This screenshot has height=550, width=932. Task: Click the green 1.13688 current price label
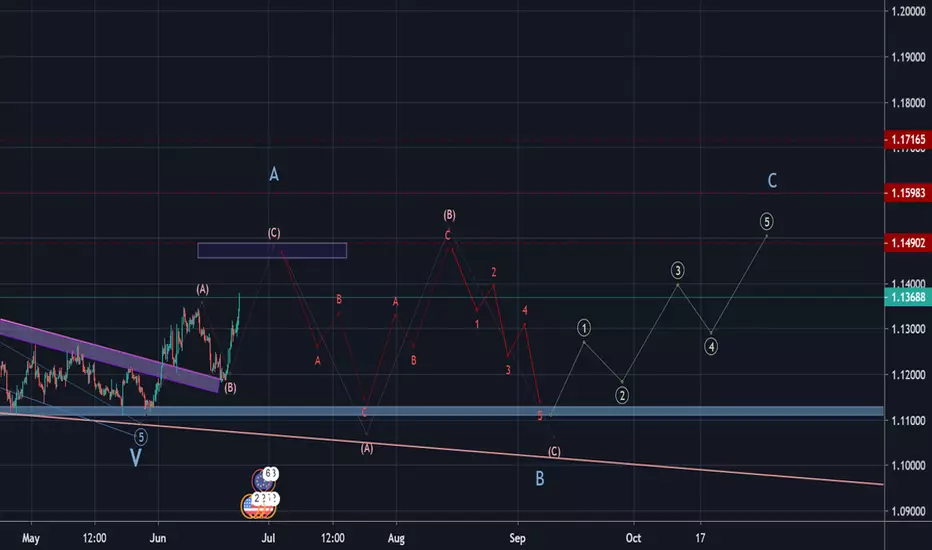click(x=908, y=297)
